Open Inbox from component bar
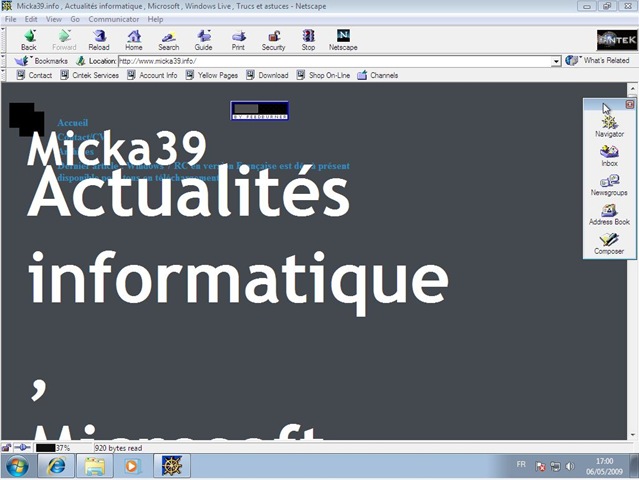 [609, 156]
